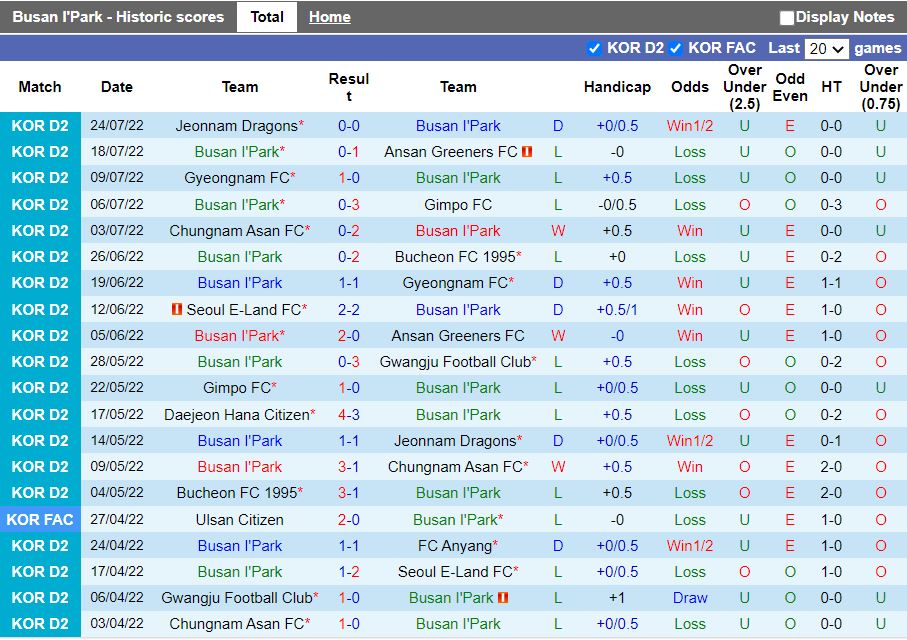Open Gimpo FC team on 06/07/22 row
907x640 pixels.
458,205
